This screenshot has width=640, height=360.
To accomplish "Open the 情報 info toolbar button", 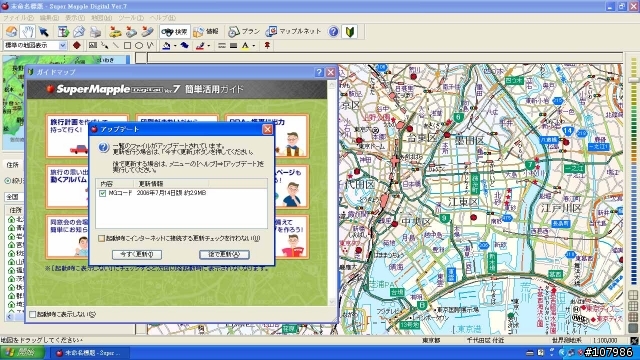I will 206,31.
